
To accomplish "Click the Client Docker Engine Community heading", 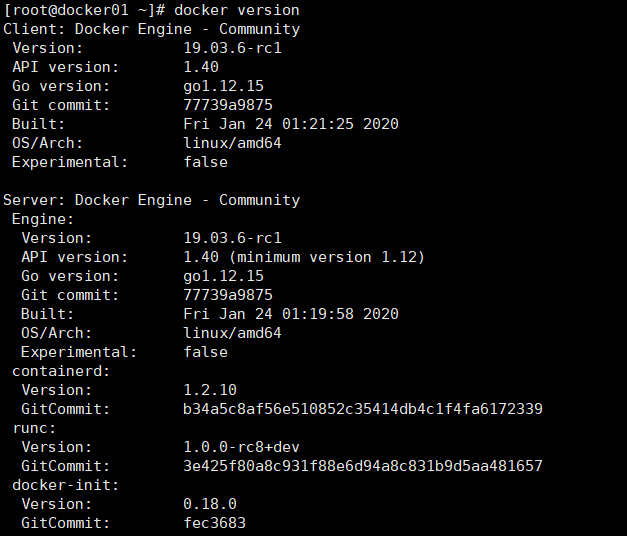I will [x=152, y=30].
